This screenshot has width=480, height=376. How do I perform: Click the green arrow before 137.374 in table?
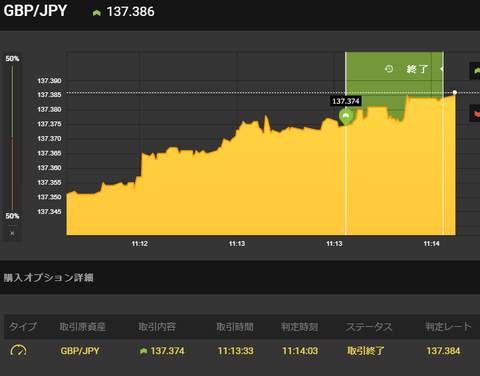(x=144, y=351)
